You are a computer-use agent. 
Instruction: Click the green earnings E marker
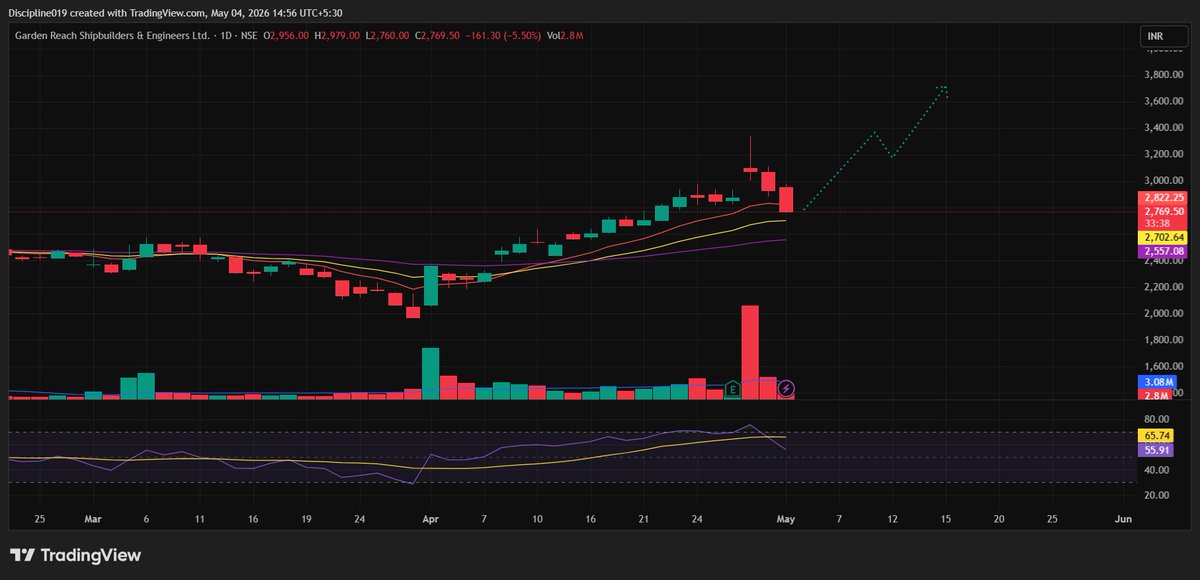[x=733, y=388]
